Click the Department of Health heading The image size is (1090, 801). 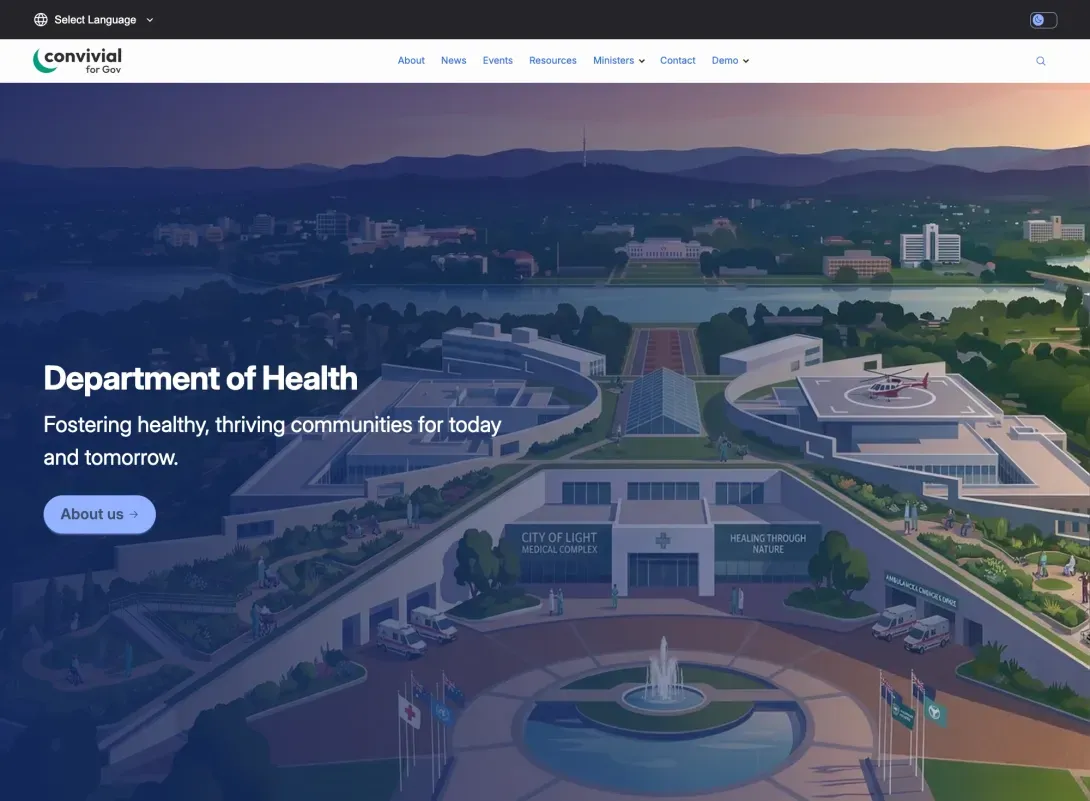pyautogui.click(x=200, y=378)
